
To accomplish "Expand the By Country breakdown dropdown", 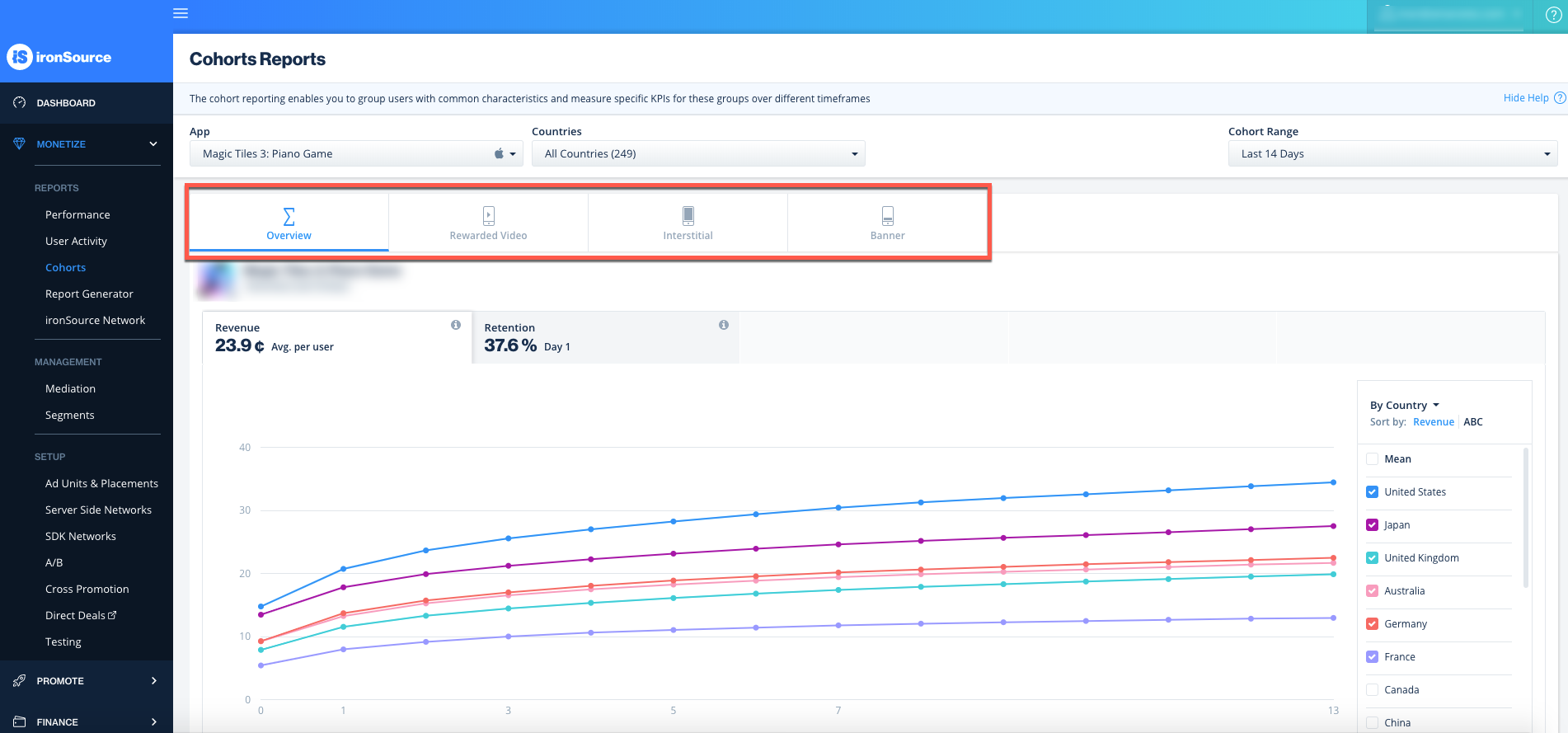I will 1405,405.
